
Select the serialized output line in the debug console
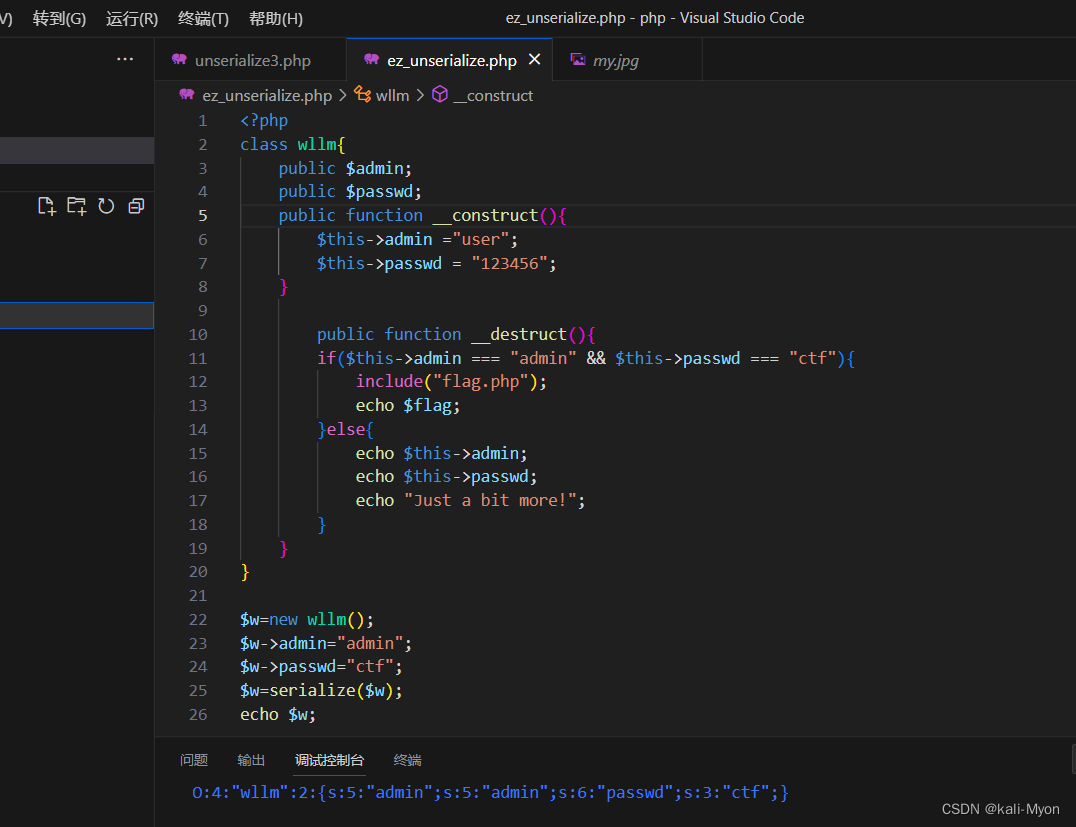489,791
